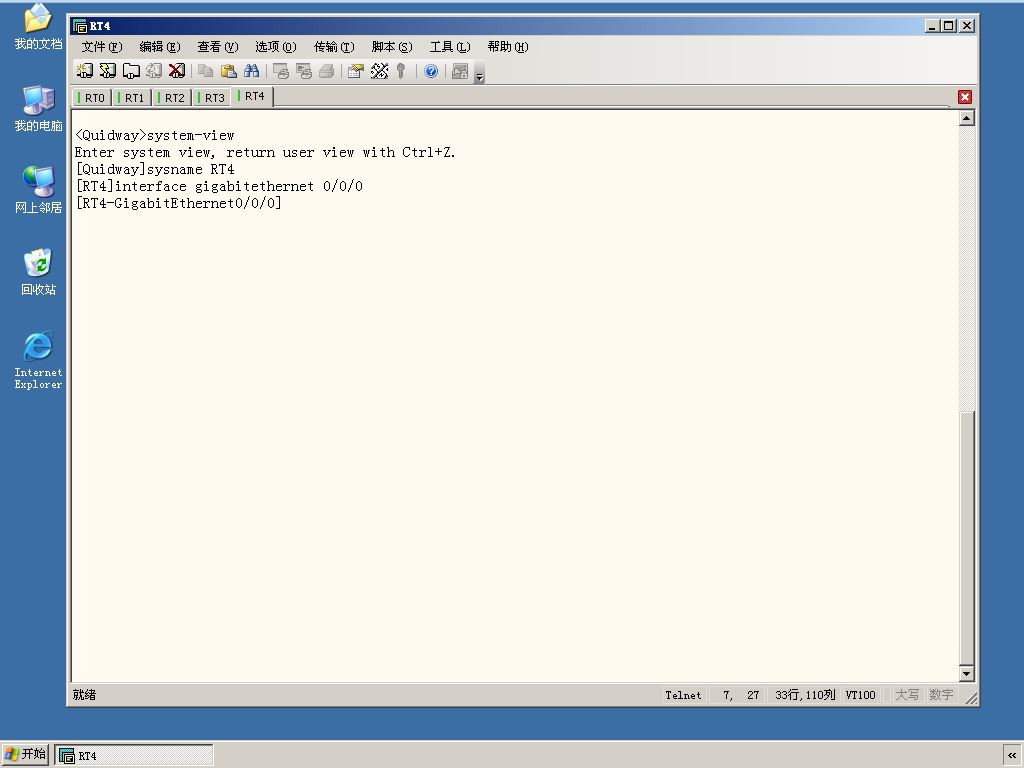Click terminal scrollbar up arrow
The width and height of the screenshot is (1024, 768).
967,118
